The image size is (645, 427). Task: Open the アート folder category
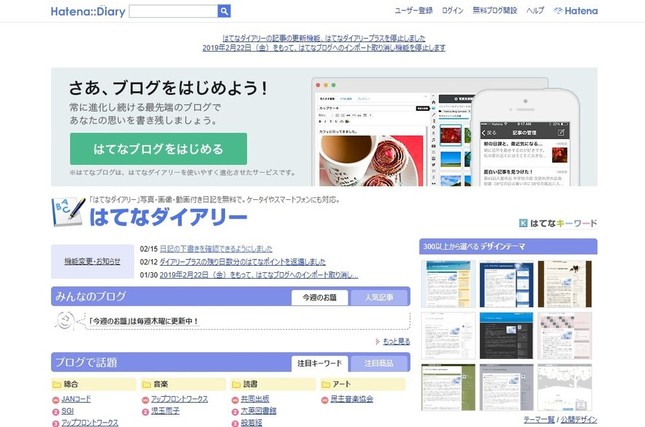337,383
